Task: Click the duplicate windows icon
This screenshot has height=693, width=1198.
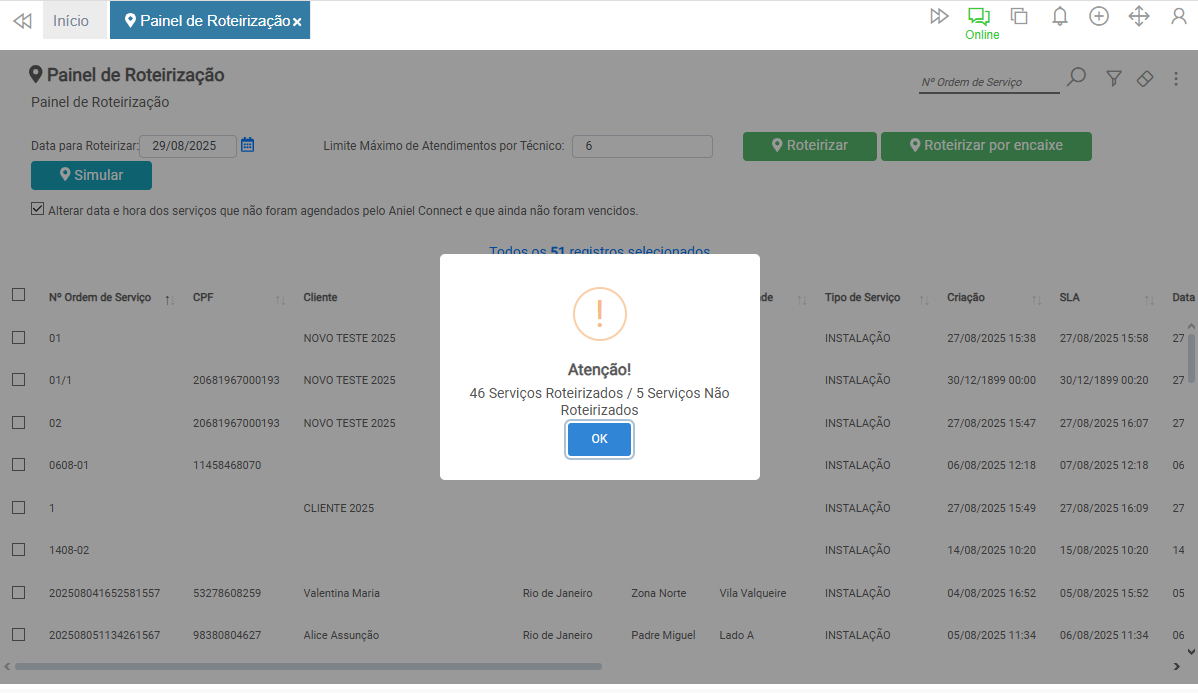Action: 1019,16
